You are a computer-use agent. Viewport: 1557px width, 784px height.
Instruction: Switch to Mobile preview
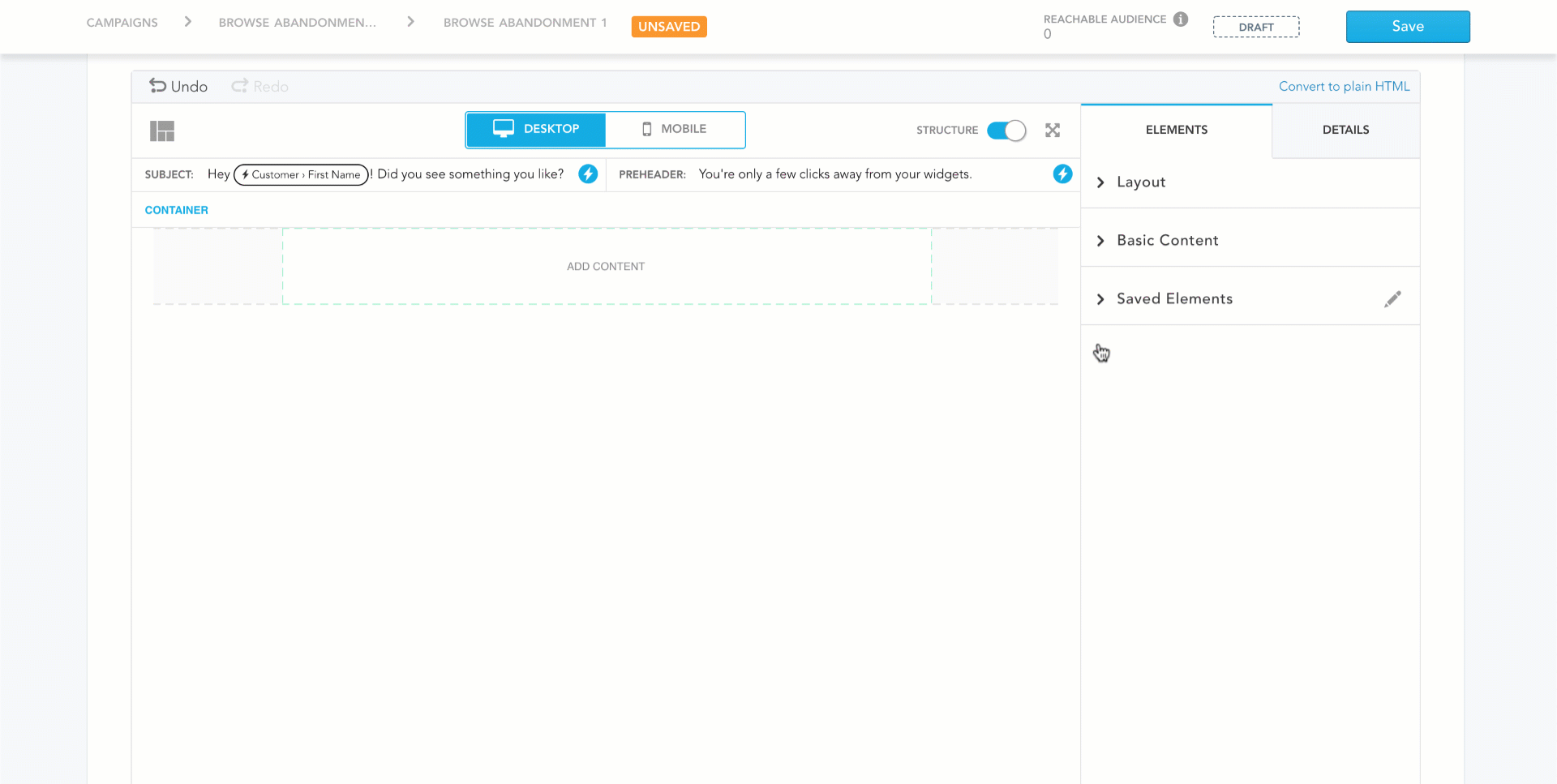(x=675, y=130)
